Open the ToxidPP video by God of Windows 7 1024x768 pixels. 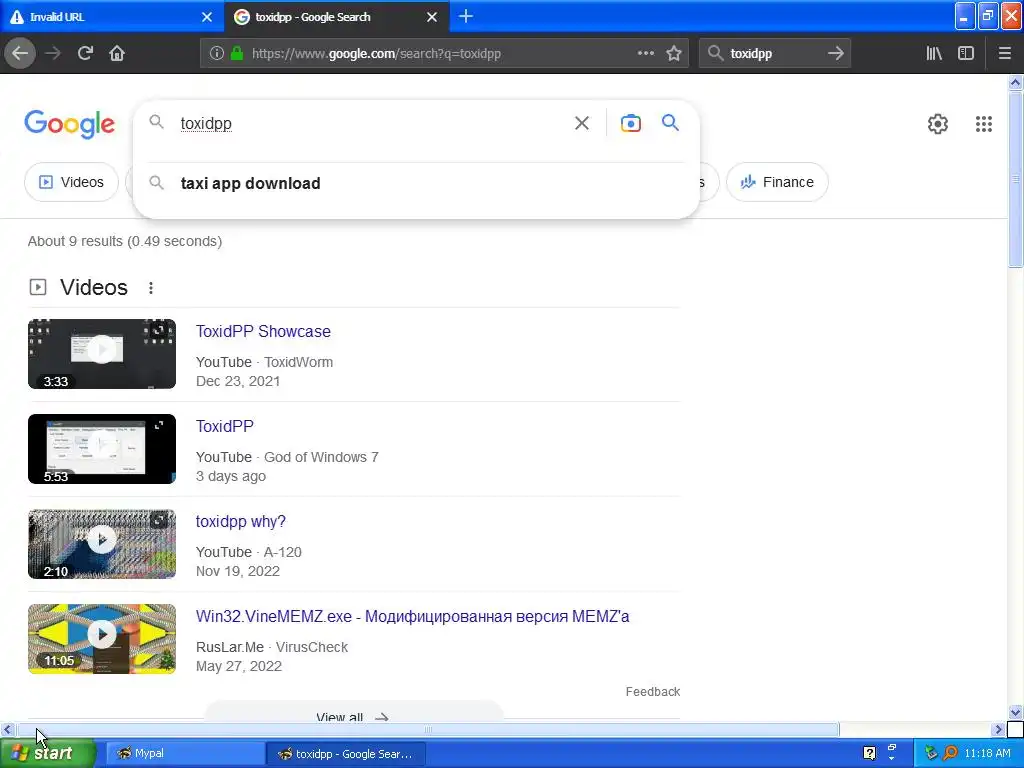(225, 426)
